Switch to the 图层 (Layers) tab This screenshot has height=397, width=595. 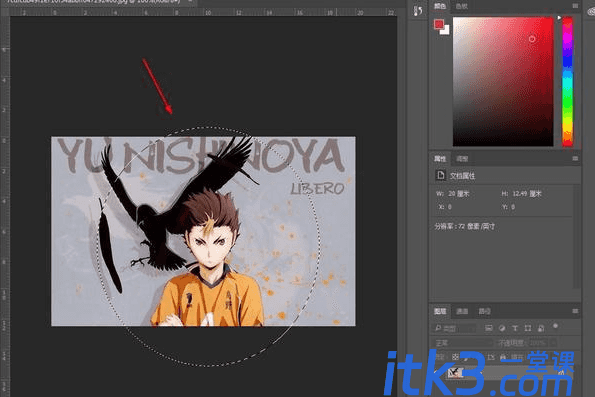[440, 311]
